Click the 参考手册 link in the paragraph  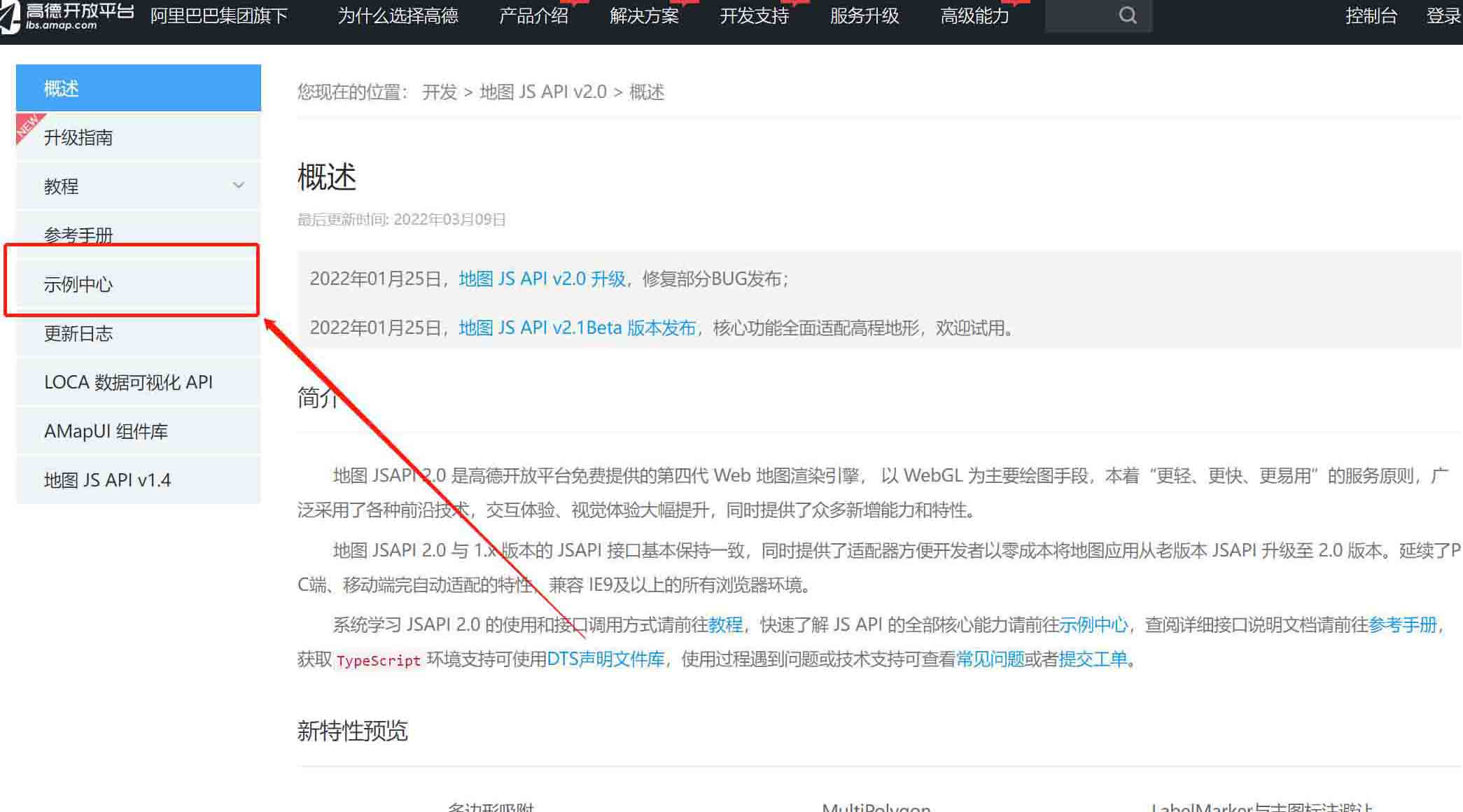(x=1402, y=624)
